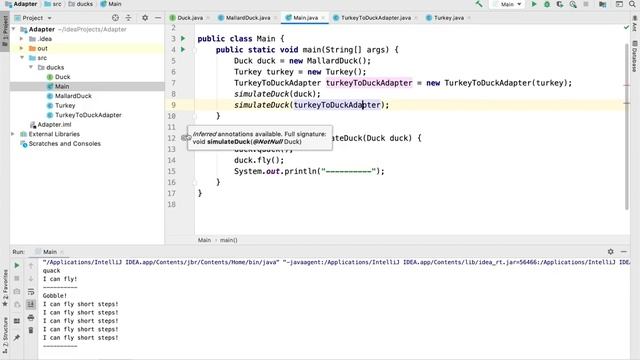
Task: Collapse the Adapter project root
Action: coord(14,29)
